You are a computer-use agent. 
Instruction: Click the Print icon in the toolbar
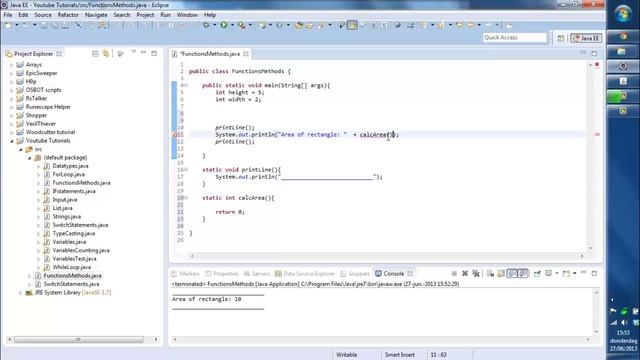65,25
